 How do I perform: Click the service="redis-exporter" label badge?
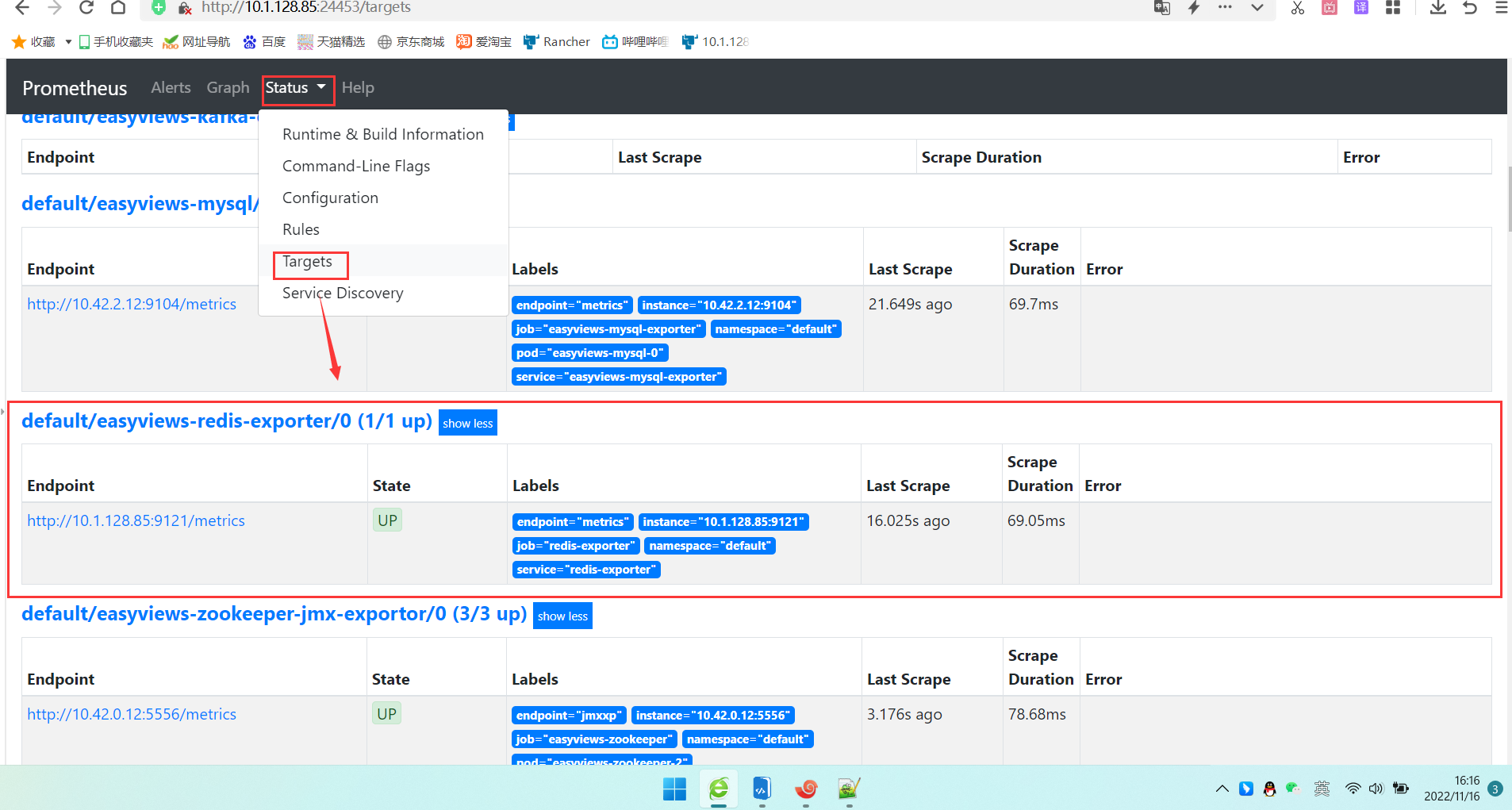pos(586,570)
